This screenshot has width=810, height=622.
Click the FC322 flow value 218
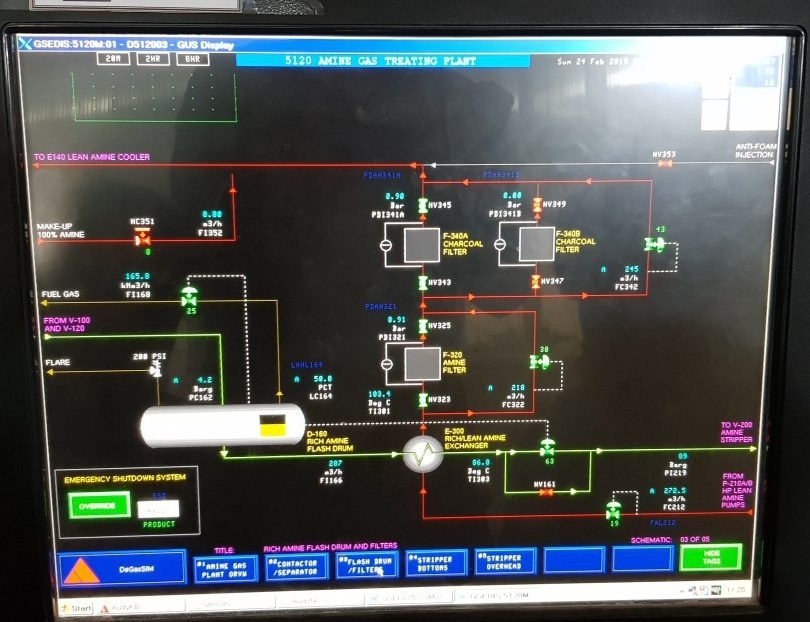point(518,387)
